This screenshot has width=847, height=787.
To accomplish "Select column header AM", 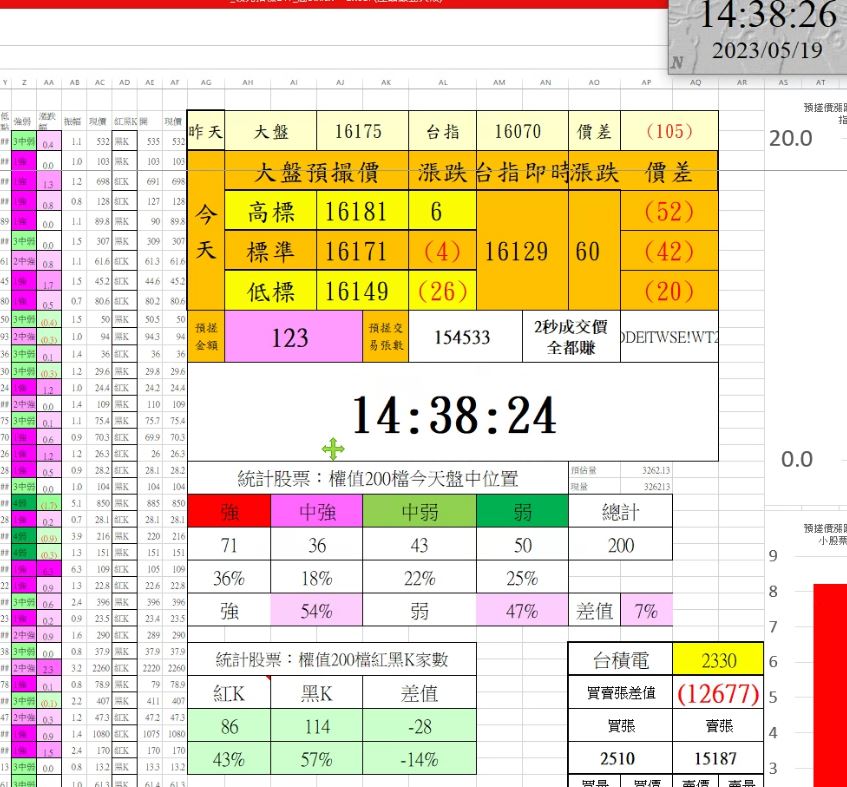I will [x=499, y=83].
